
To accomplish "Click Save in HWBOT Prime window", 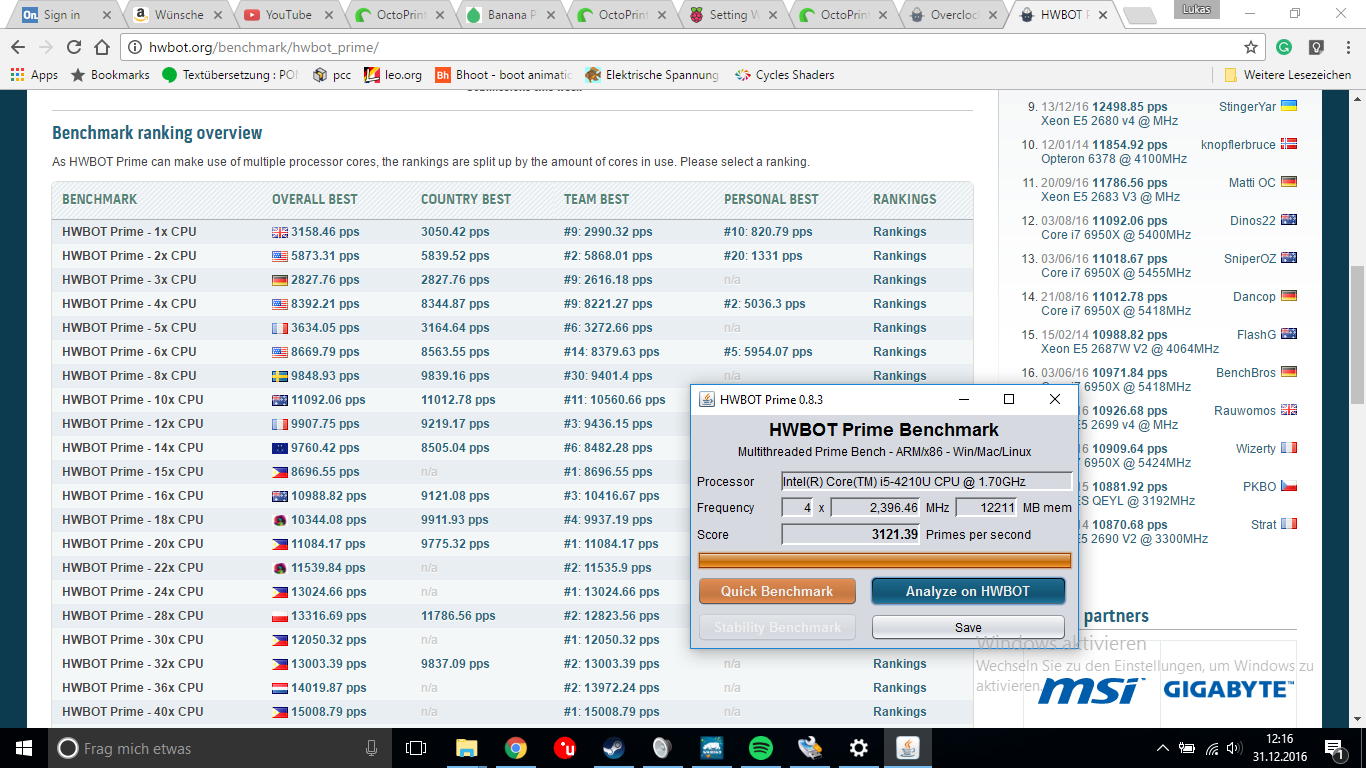I will [968, 627].
